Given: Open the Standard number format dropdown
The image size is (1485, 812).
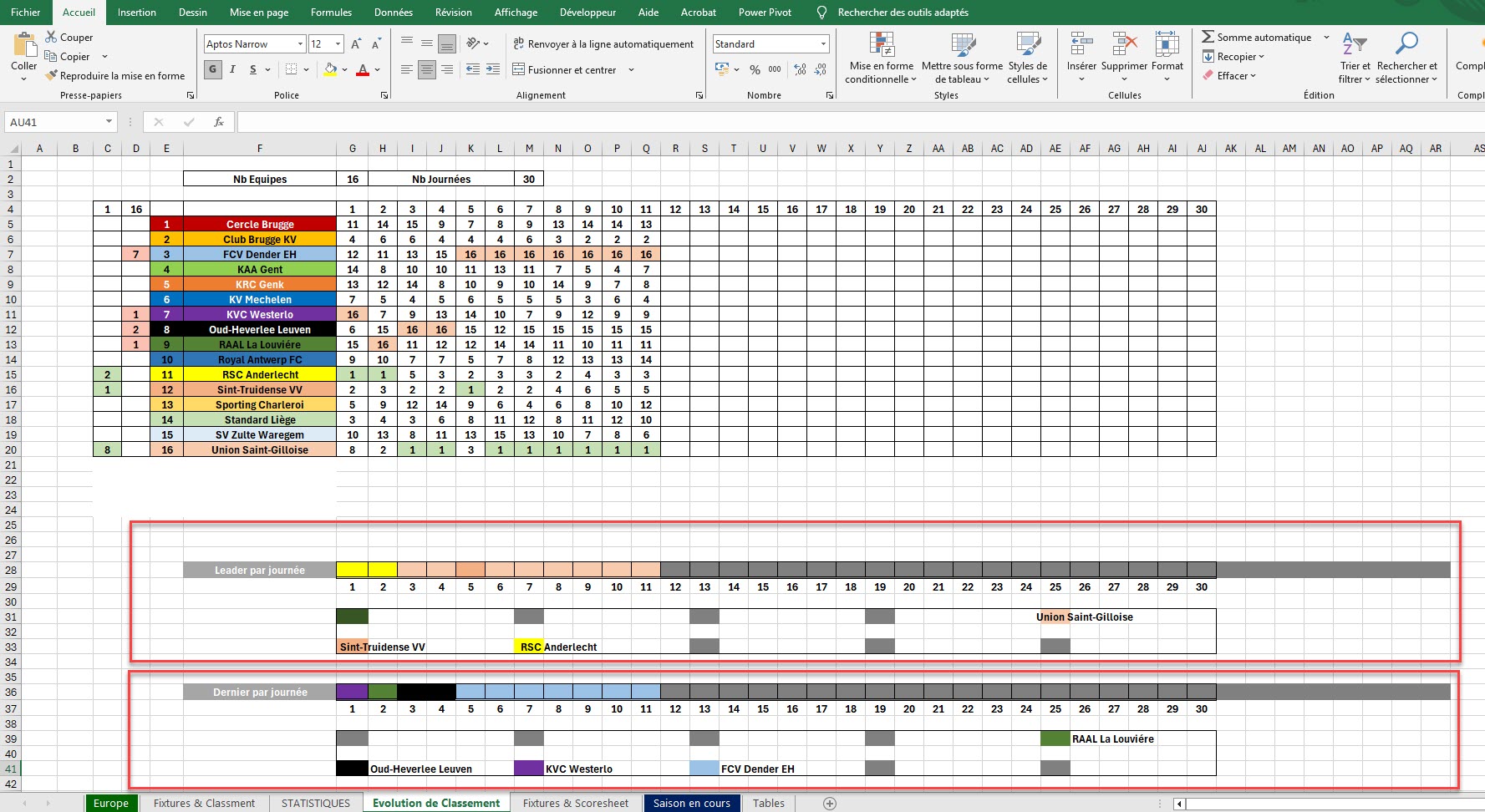Looking at the screenshot, I should [x=823, y=44].
